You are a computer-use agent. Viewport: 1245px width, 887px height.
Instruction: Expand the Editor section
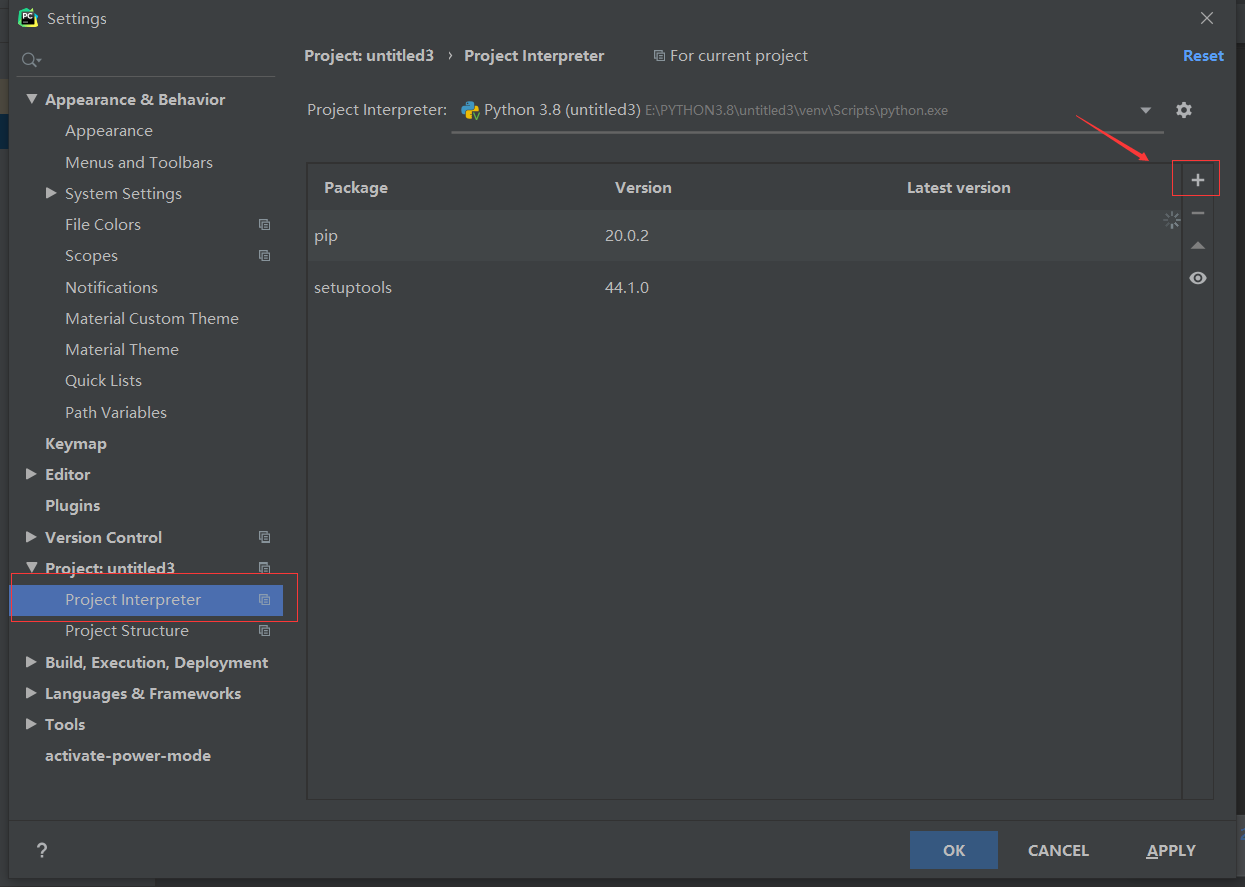click(32, 474)
